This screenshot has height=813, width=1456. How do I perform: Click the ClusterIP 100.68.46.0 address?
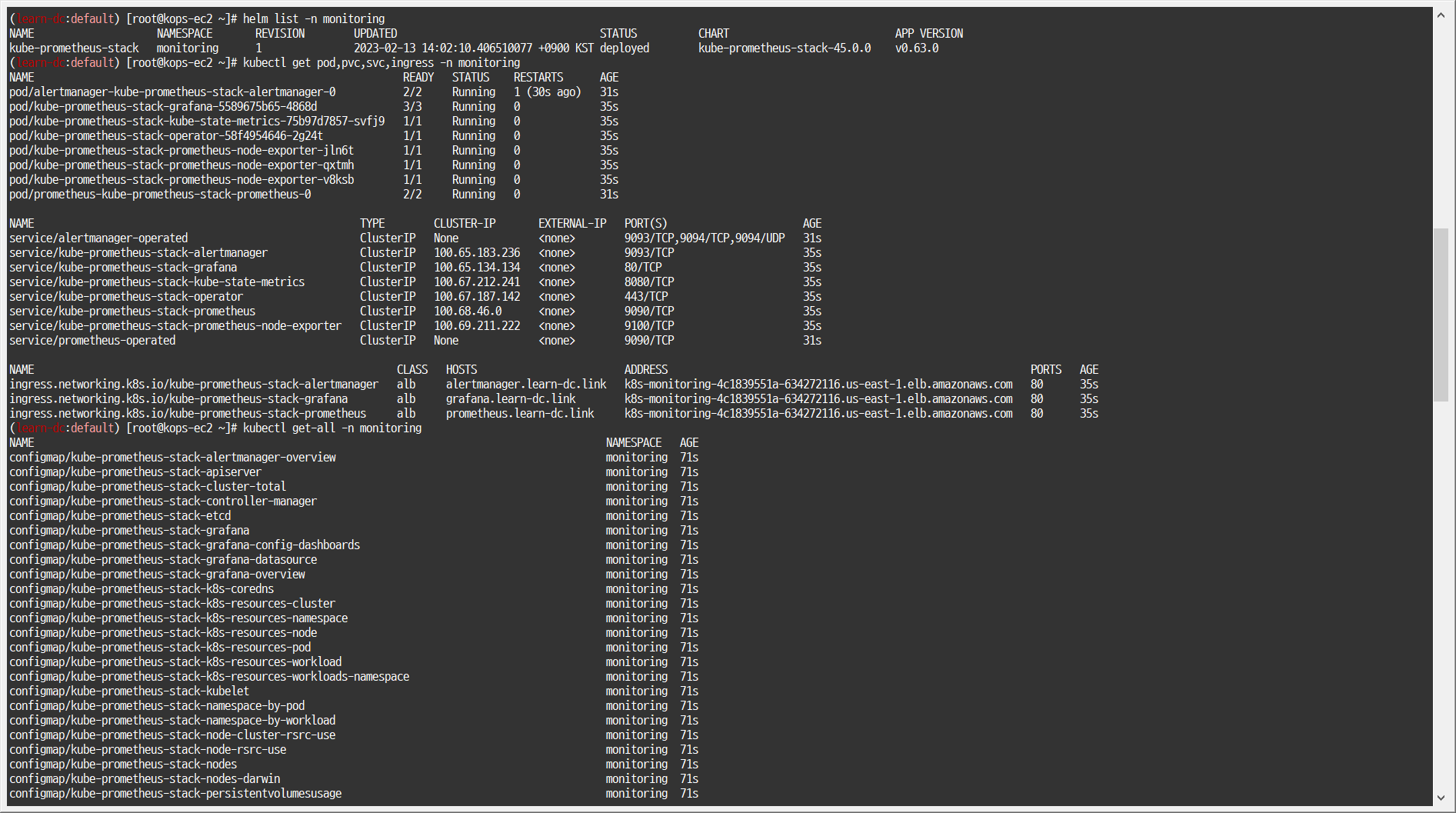pos(467,311)
